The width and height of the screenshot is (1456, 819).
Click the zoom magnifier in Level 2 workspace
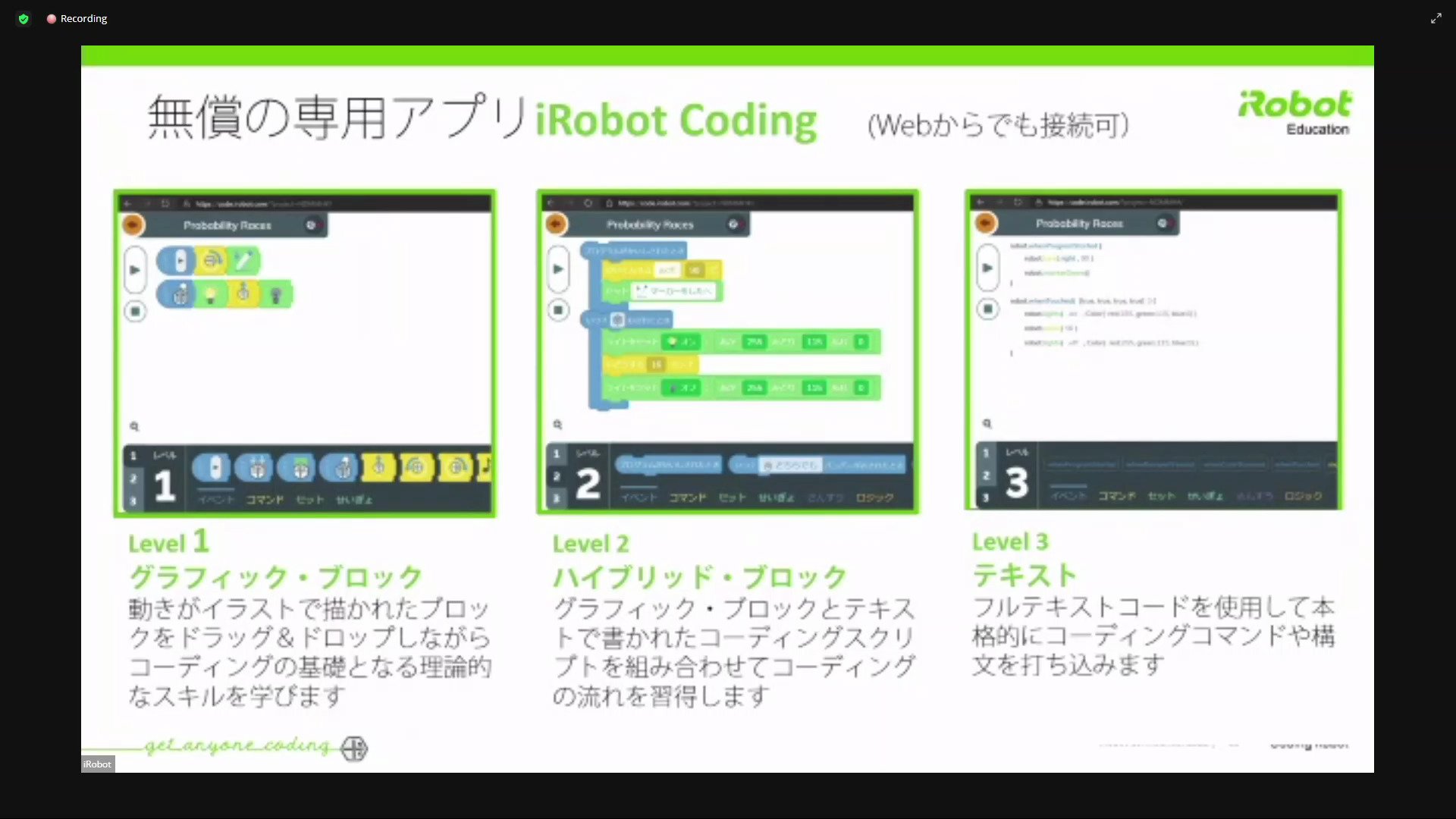(557, 425)
